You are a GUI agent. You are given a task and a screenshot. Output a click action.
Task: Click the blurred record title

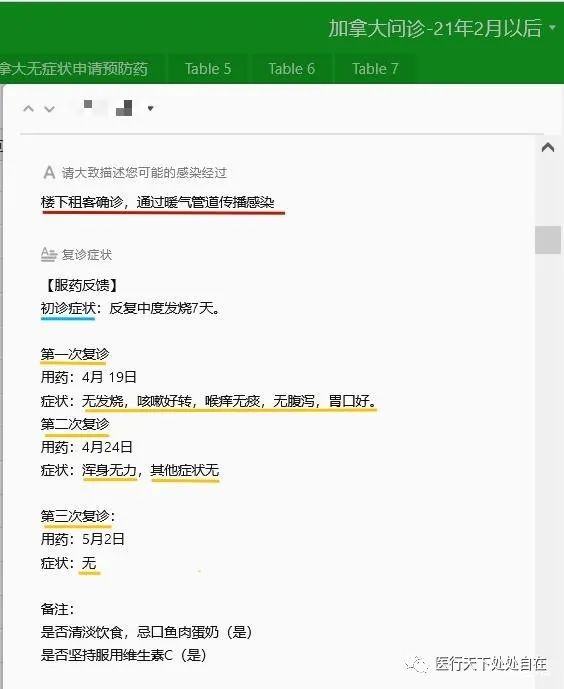point(107,108)
